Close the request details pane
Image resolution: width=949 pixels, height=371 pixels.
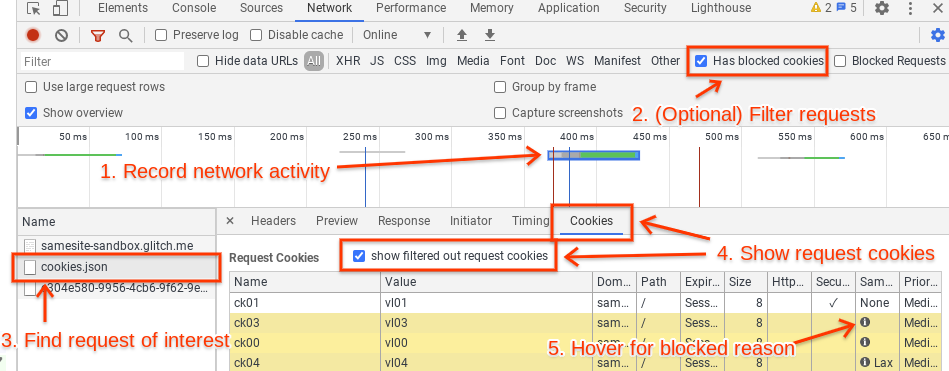229,221
